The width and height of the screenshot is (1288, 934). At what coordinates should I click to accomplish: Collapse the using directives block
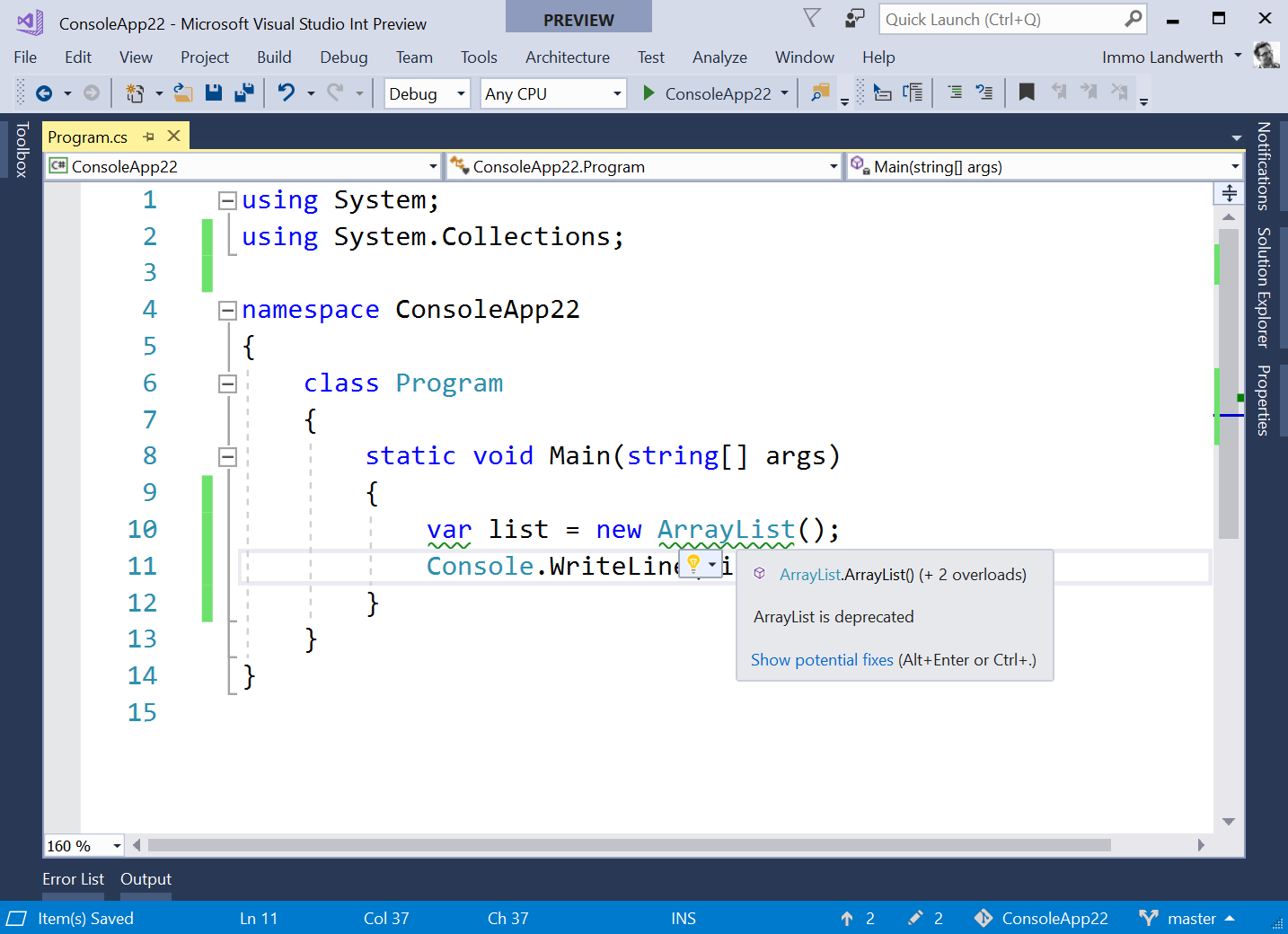(x=228, y=200)
